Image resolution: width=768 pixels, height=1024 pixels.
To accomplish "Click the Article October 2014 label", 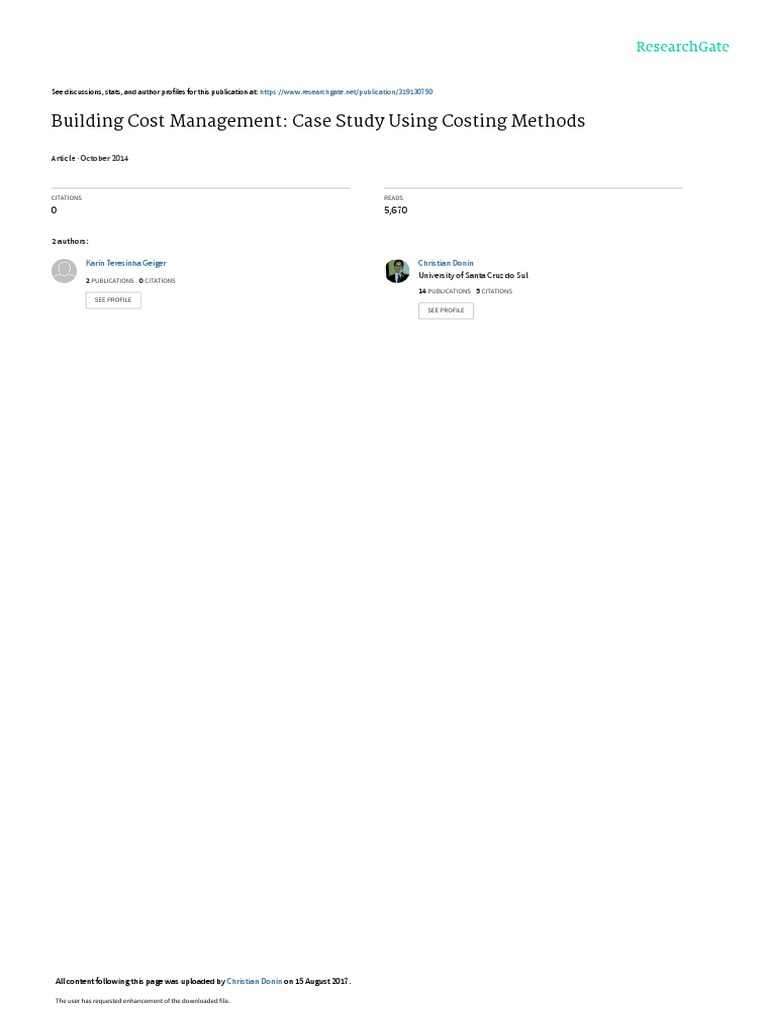I will coord(89,159).
